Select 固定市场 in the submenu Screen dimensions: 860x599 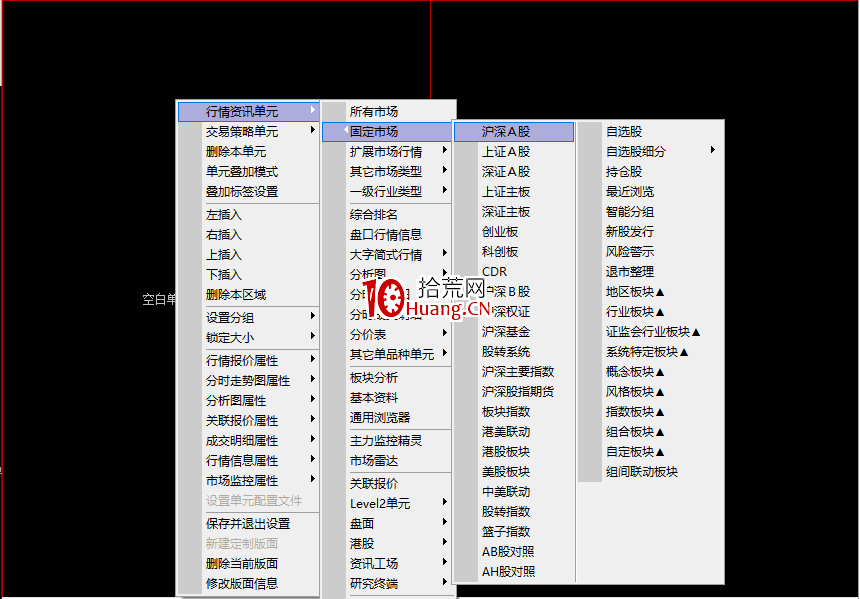[x=387, y=132]
